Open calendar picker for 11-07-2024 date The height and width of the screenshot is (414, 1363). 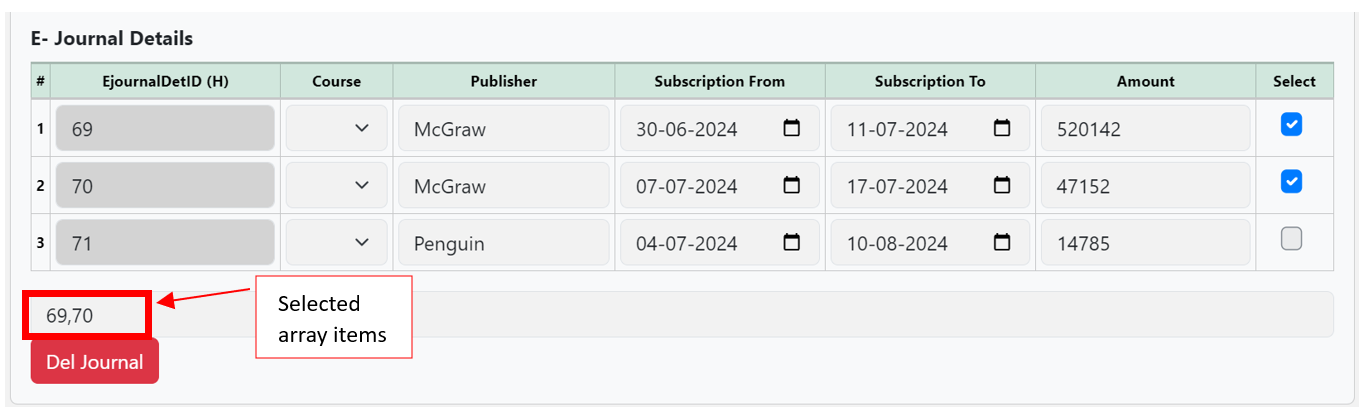tap(1001, 128)
